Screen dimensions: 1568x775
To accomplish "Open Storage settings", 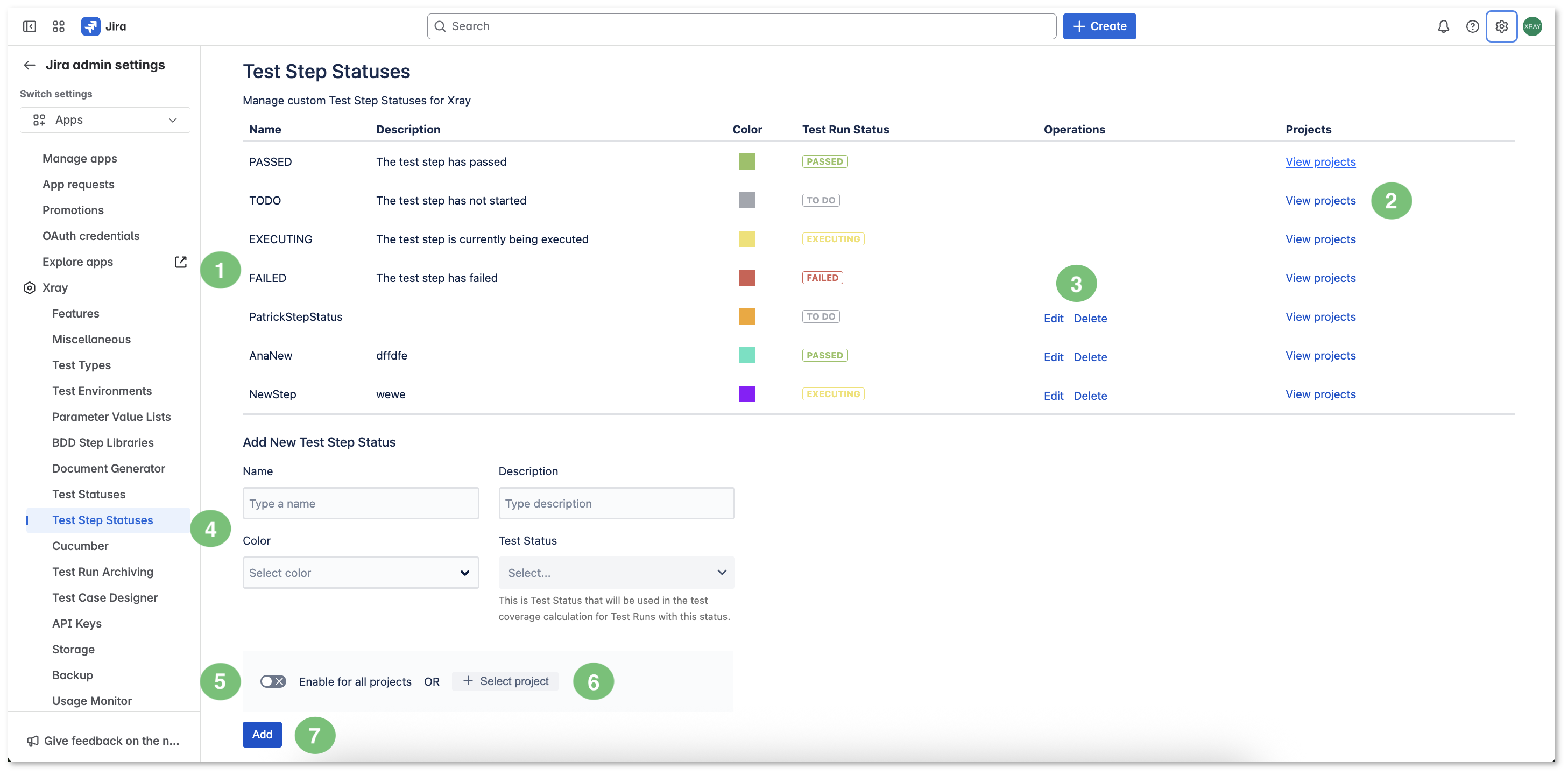I will coord(73,650).
